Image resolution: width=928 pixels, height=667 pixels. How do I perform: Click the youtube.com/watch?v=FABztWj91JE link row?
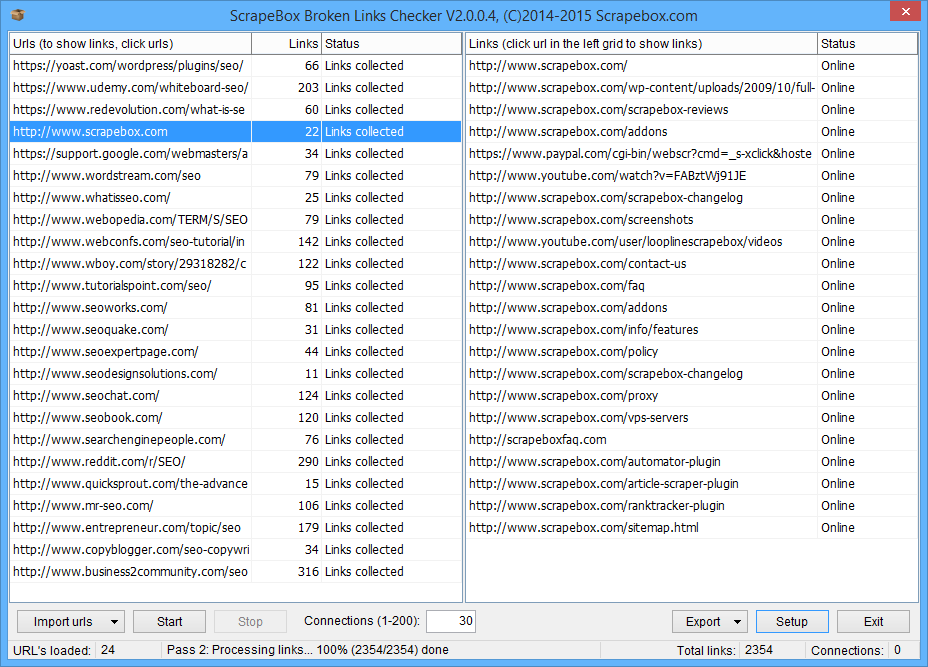pyautogui.click(x=691, y=176)
